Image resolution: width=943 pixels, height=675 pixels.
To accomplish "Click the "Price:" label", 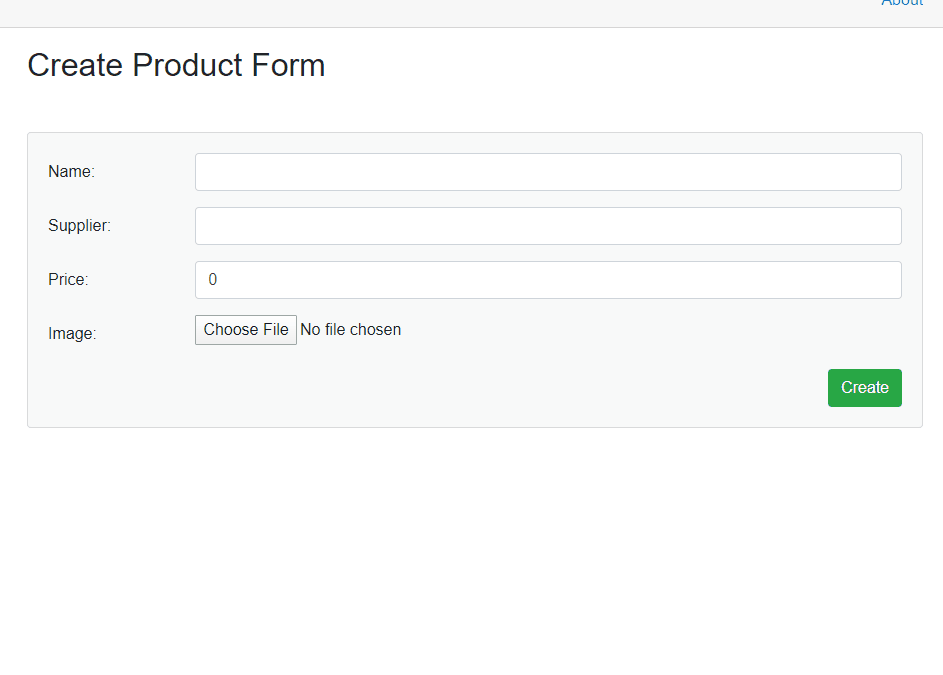I will tap(68, 280).
